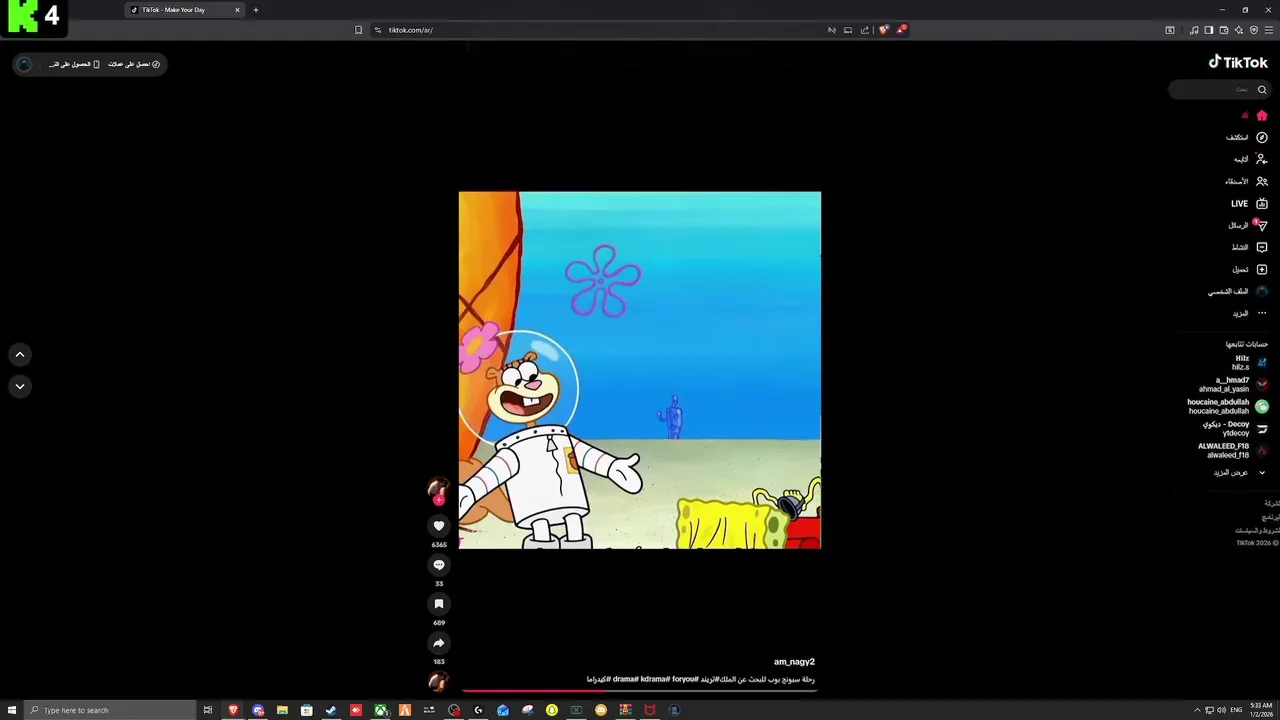Share this video (183 shares)

(x=438, y=643)
